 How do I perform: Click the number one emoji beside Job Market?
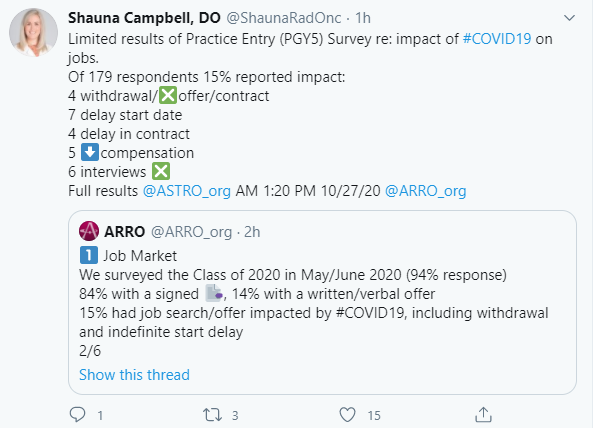tap(88, 255)
